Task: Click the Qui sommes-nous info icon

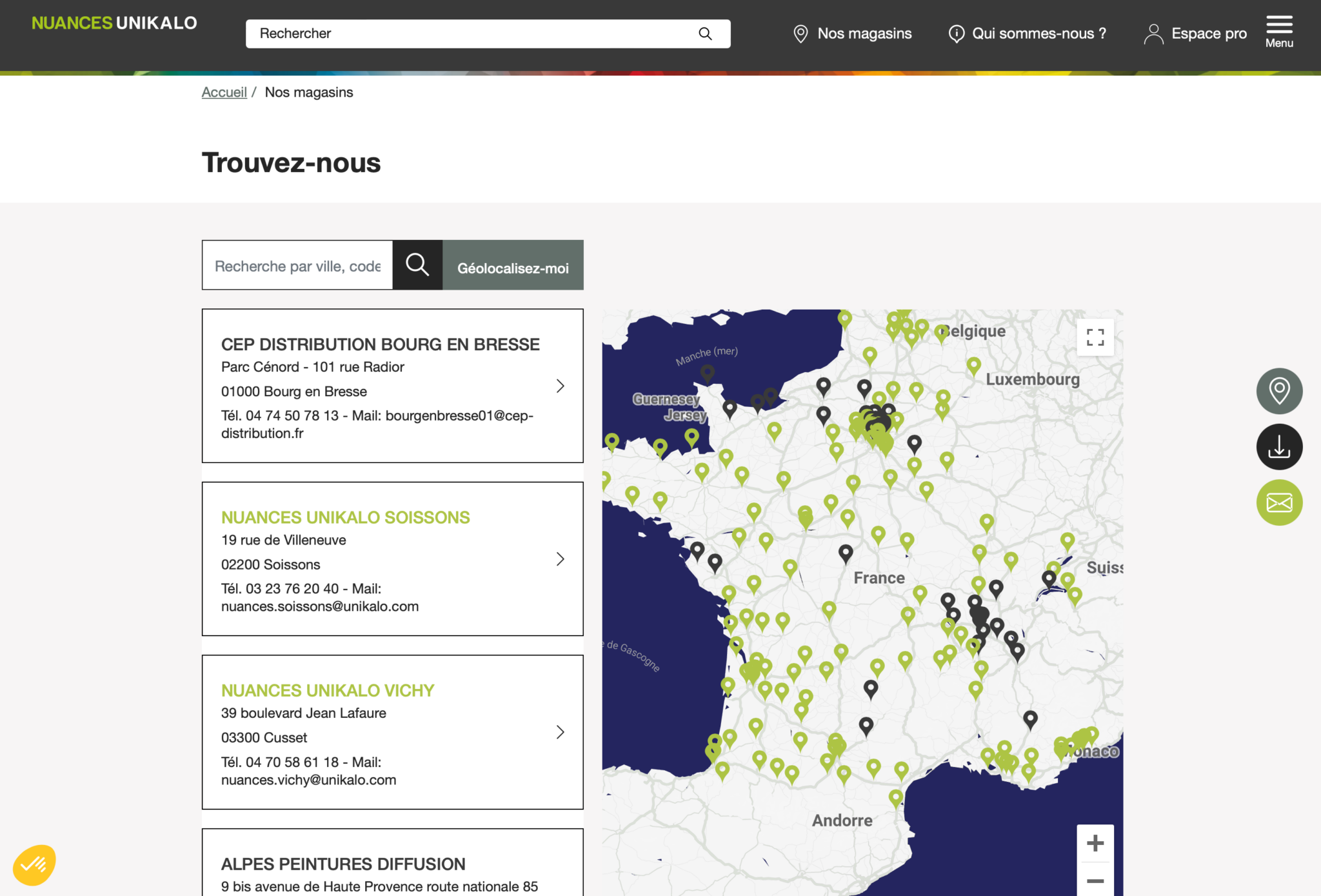Action: pyautogui.click(x=956, y=34)
